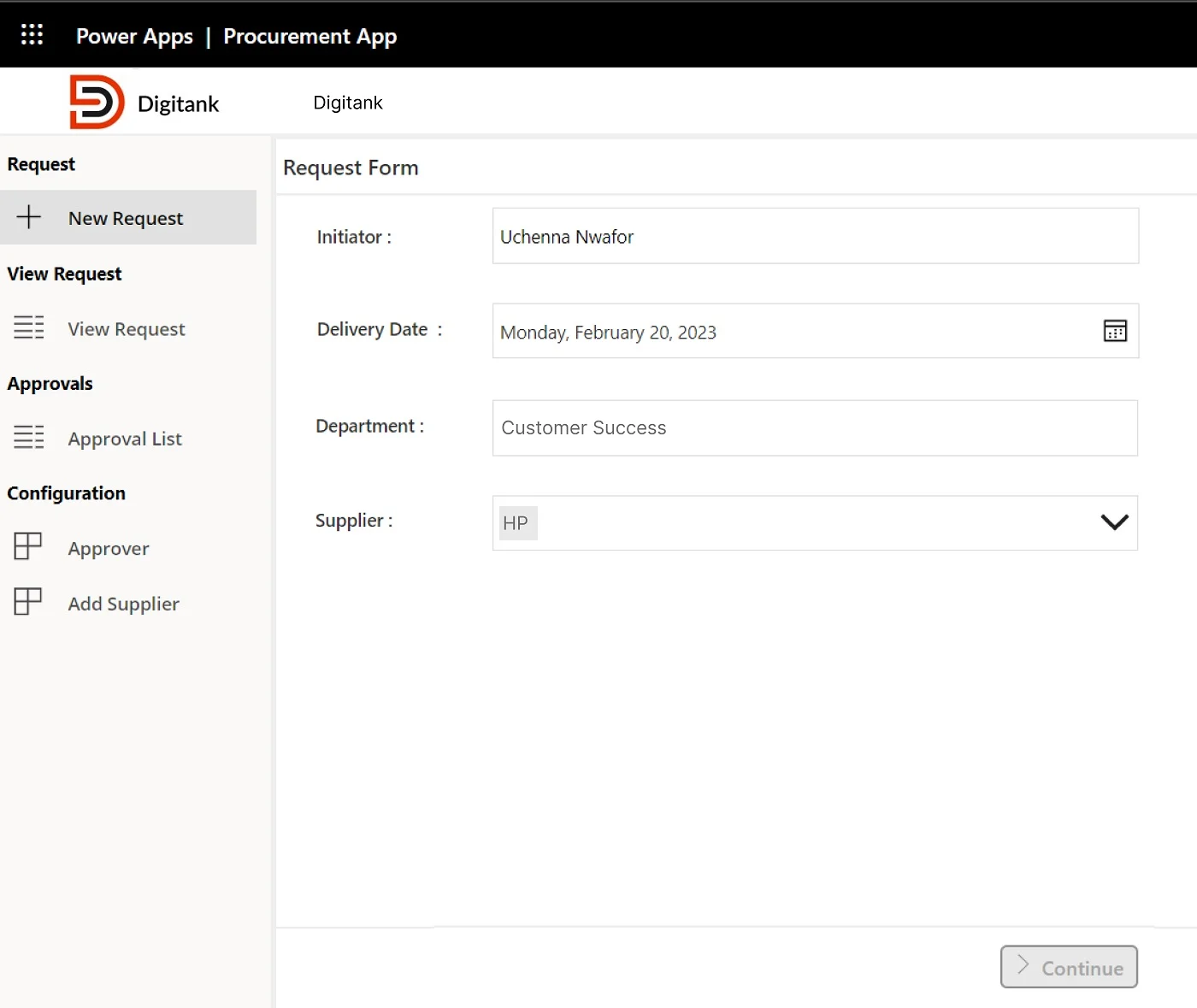The height and width of the screenshot is (1008, 1197).
Task: Open the app launcher waffle icon
Action: (x=32, y=34)
